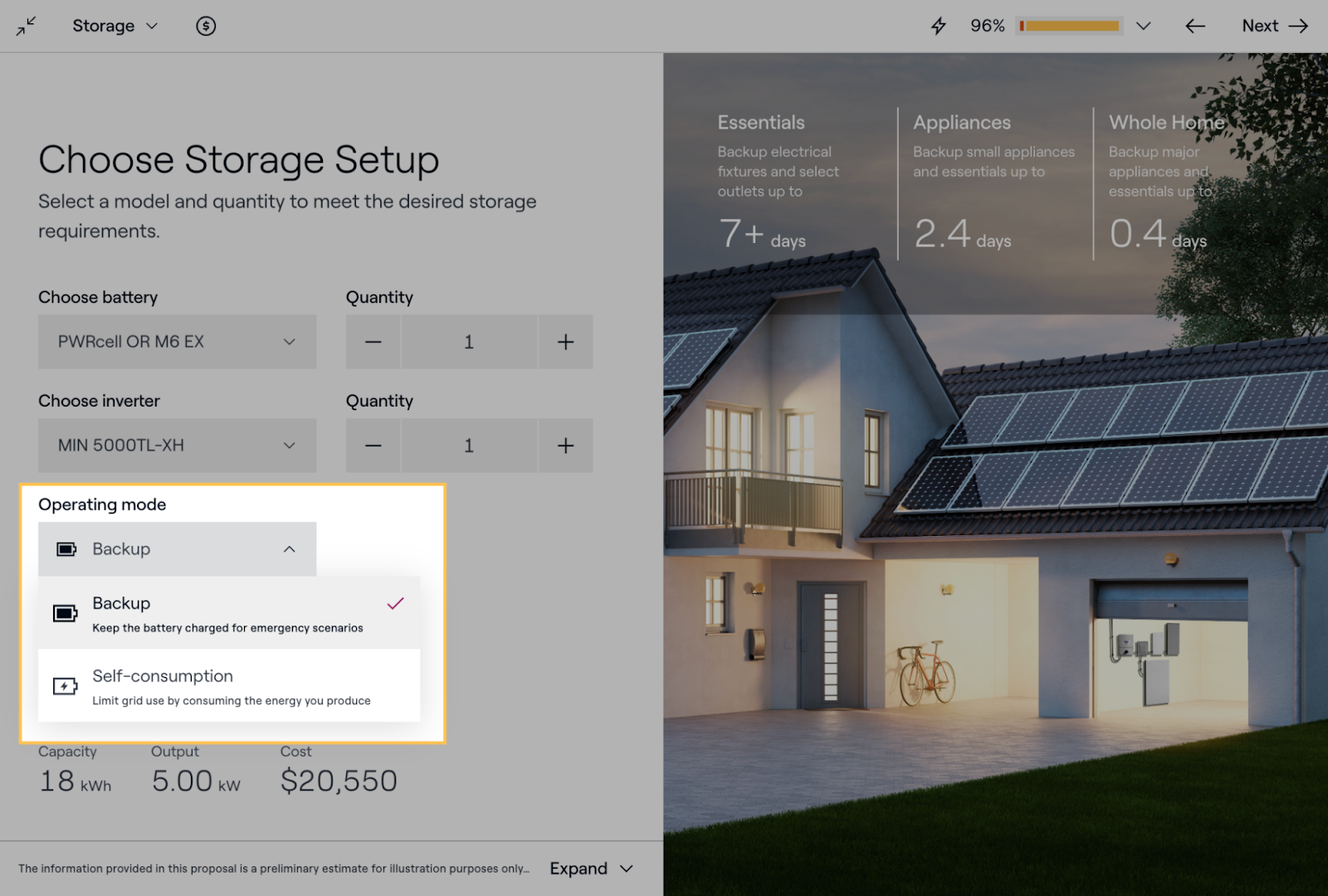The width and height of the screenshot is (1328, 896).
Task: Open the PWRcell OR M6 EX battery dropdown
Action: click(177, 341)
